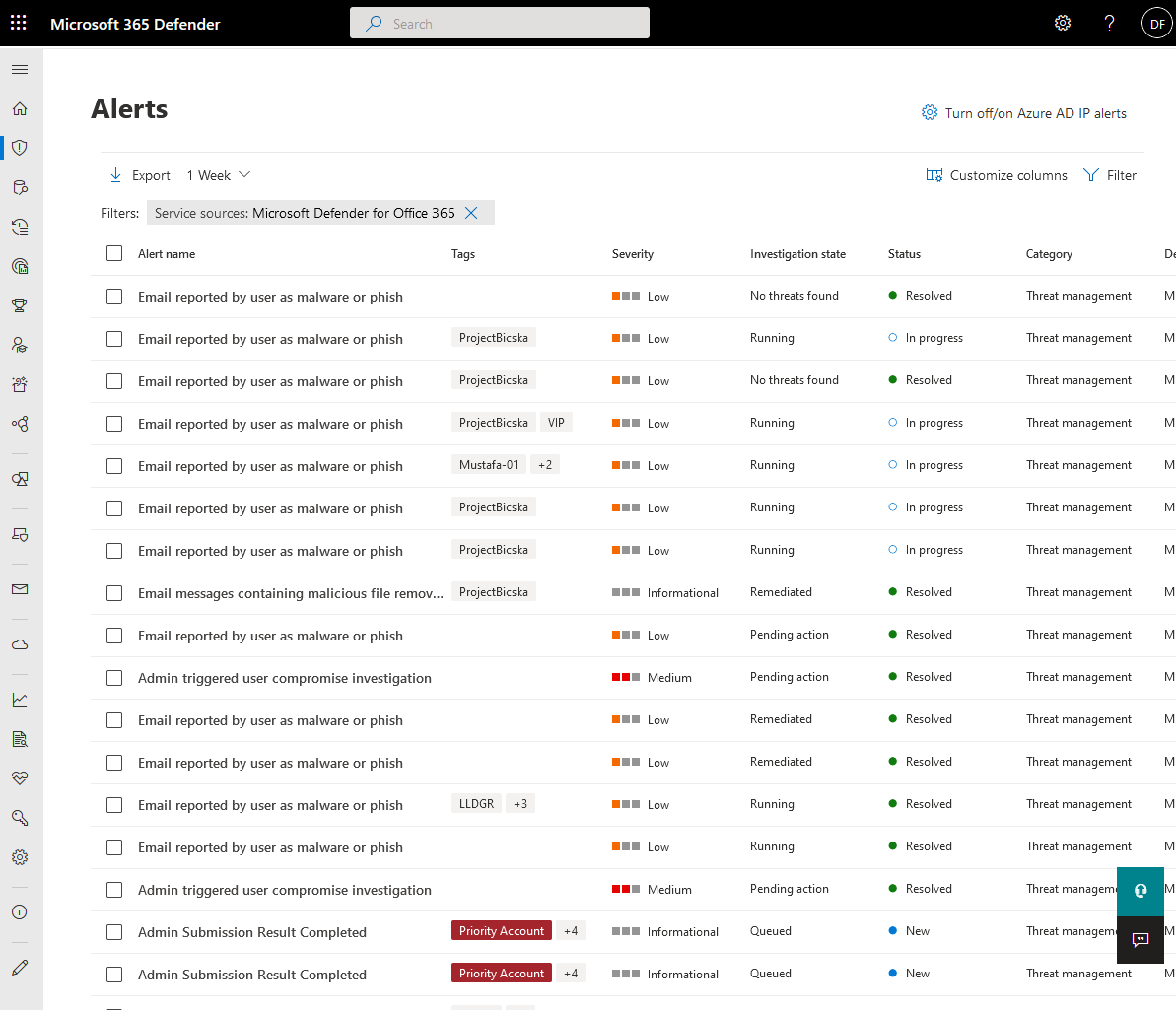The width and height of the screenshot is (1176, 1010).
Task: Collapse the navigation pane with the hamburger menu
Action: [x=20, y=69]
